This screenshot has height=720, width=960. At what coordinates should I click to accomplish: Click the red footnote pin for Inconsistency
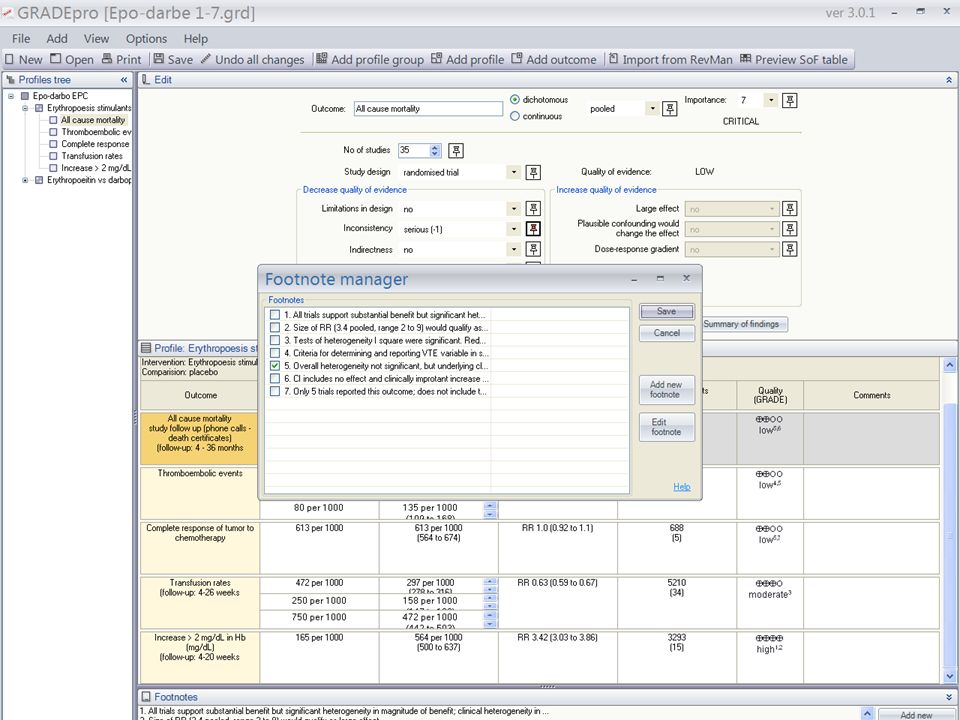coord(533,229)
